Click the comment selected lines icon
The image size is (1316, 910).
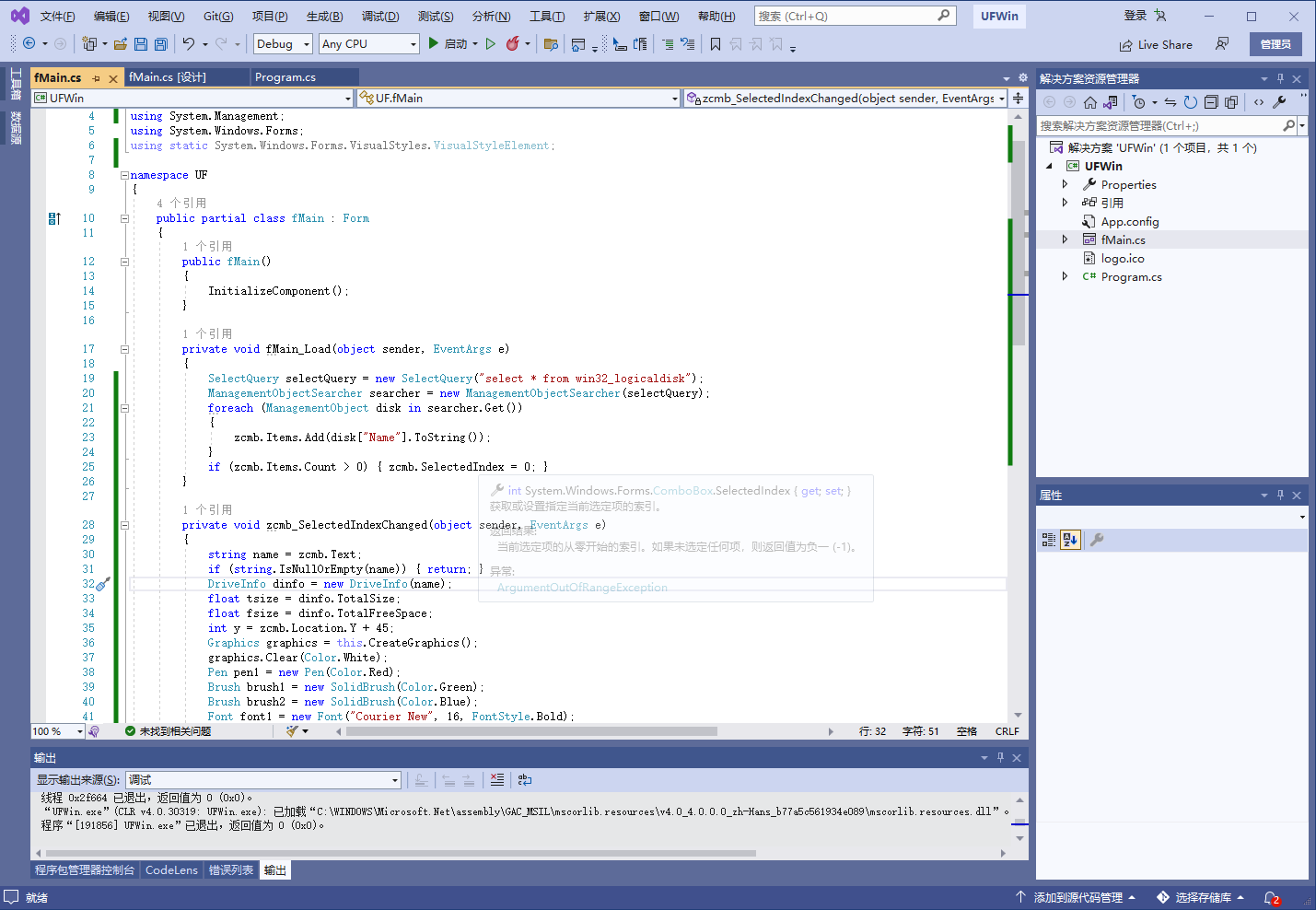668,43
